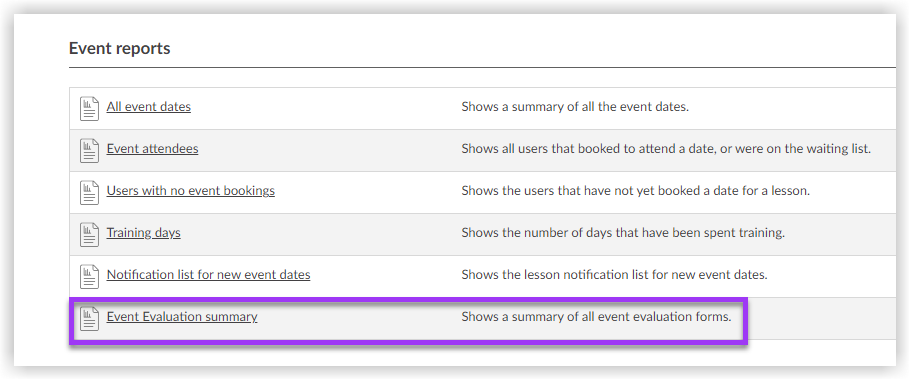Click description about users booked or on waiting list
Screen dimensions: 910x380
pyautogui.click(x=666, y=149)
